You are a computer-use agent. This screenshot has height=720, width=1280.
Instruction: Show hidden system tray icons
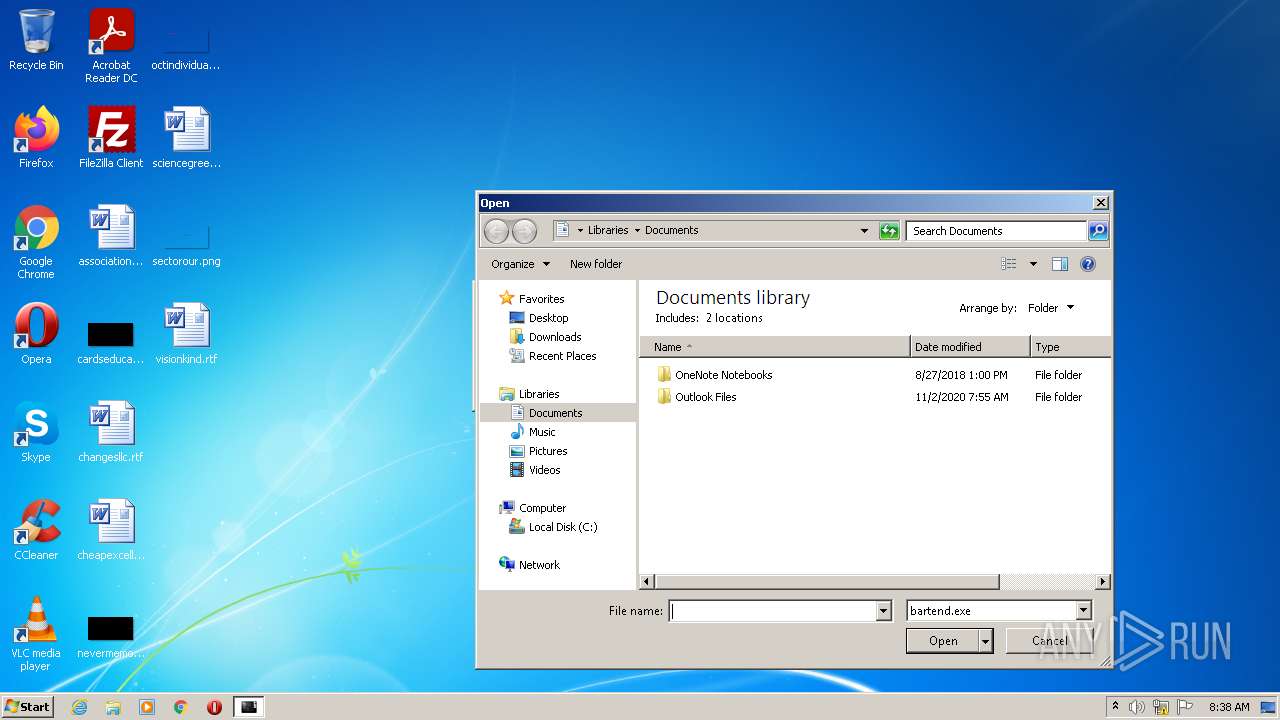point(1115,707)
